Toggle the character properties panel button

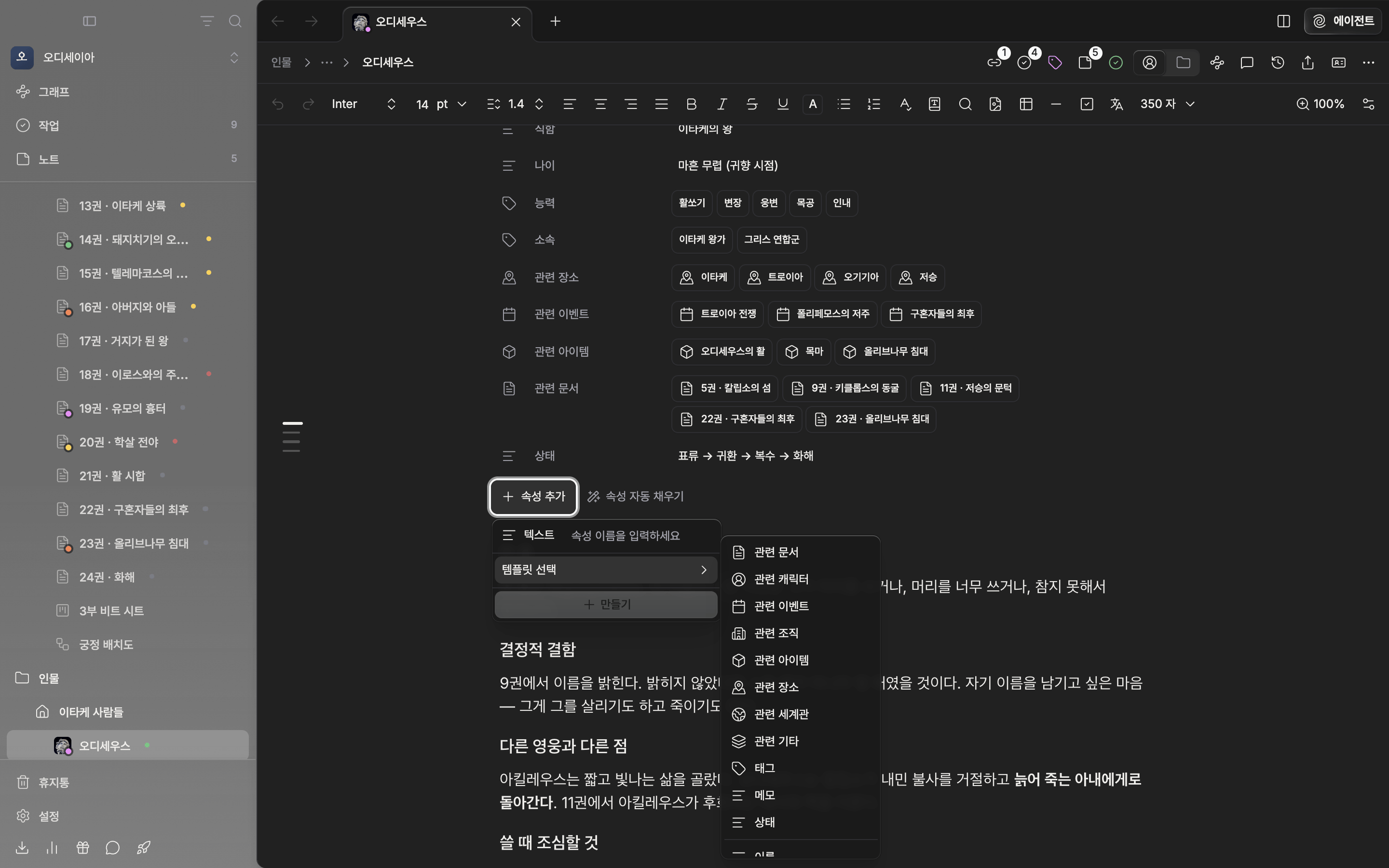(x=1149, y=63)
